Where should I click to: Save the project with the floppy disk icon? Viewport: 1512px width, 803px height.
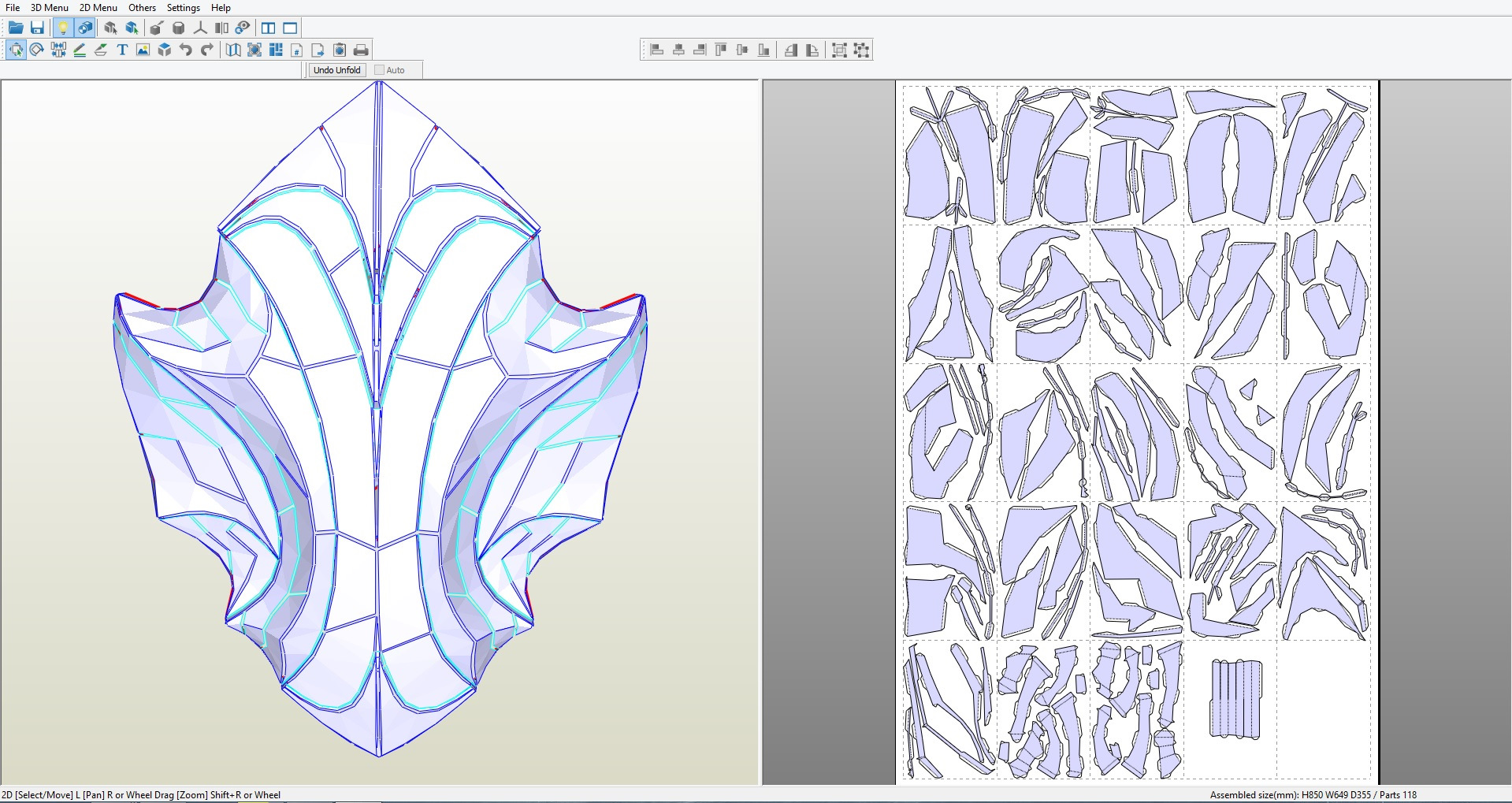[37, 28]
